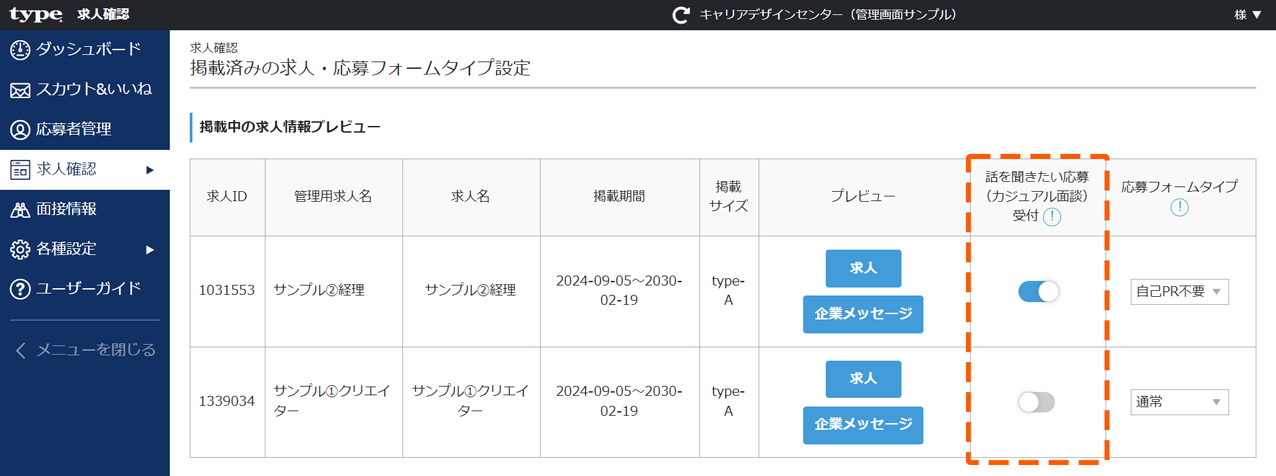Click 話を聞きたい応募 column header text
1276x476 pixels.
click(1037, 178)
